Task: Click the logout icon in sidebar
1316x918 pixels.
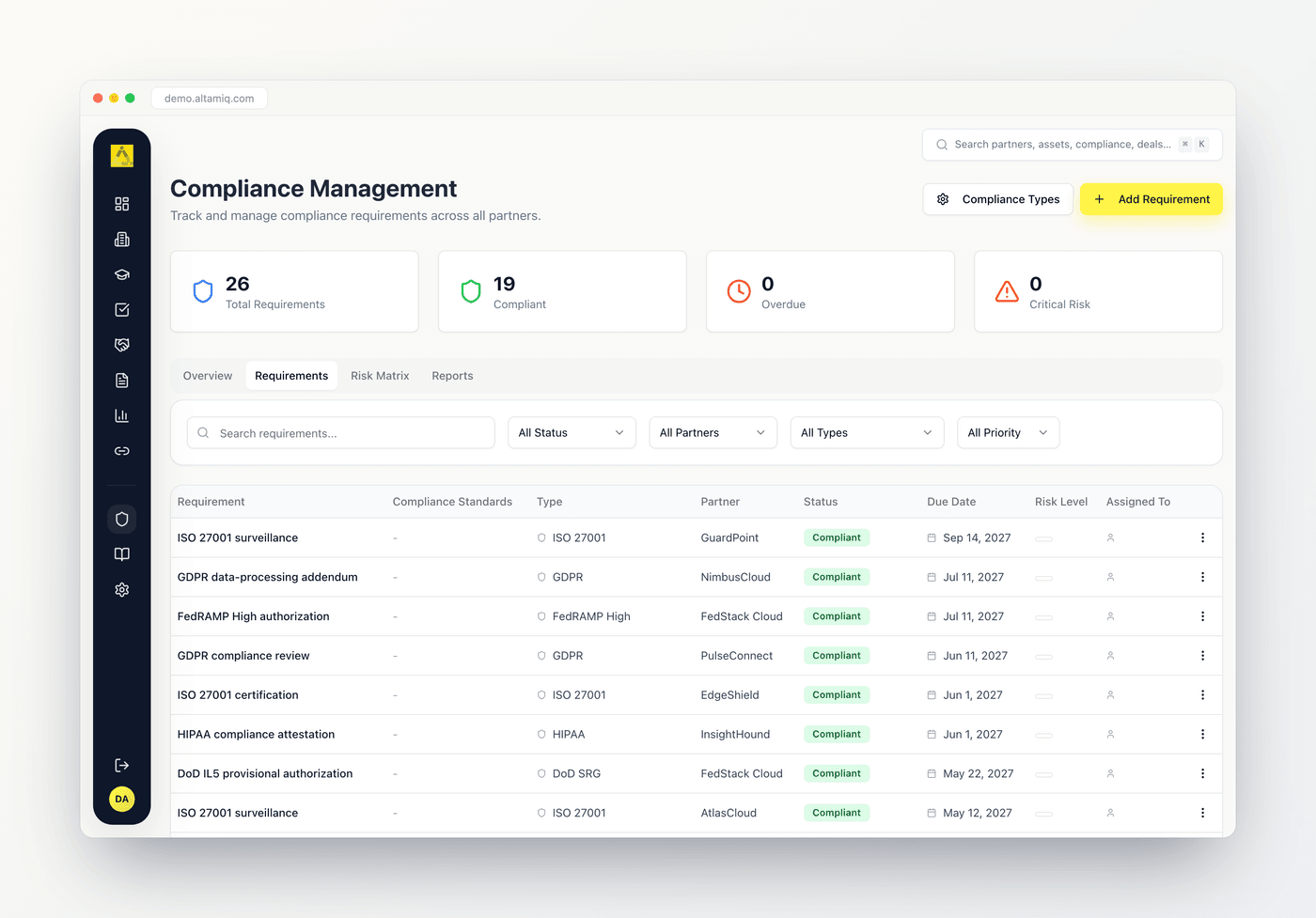Action: click(x=121, y=765)
